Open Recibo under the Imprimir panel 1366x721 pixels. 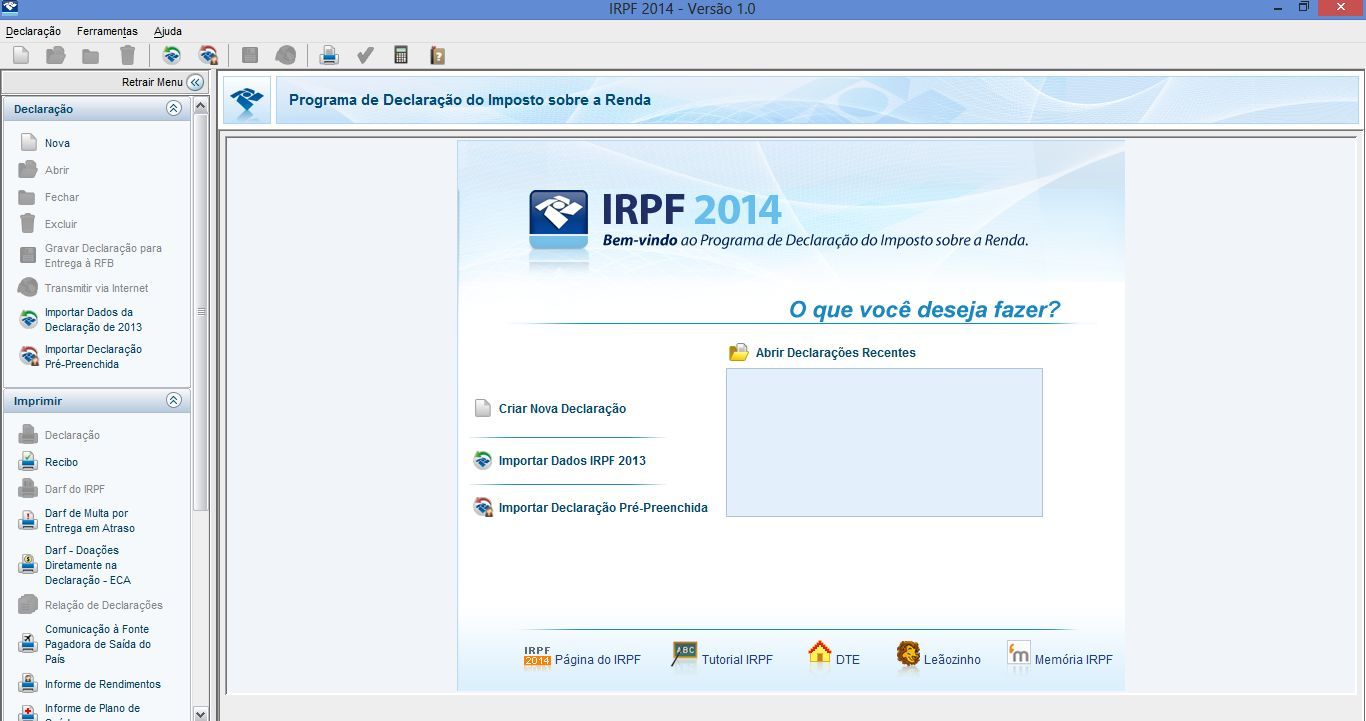48,462
